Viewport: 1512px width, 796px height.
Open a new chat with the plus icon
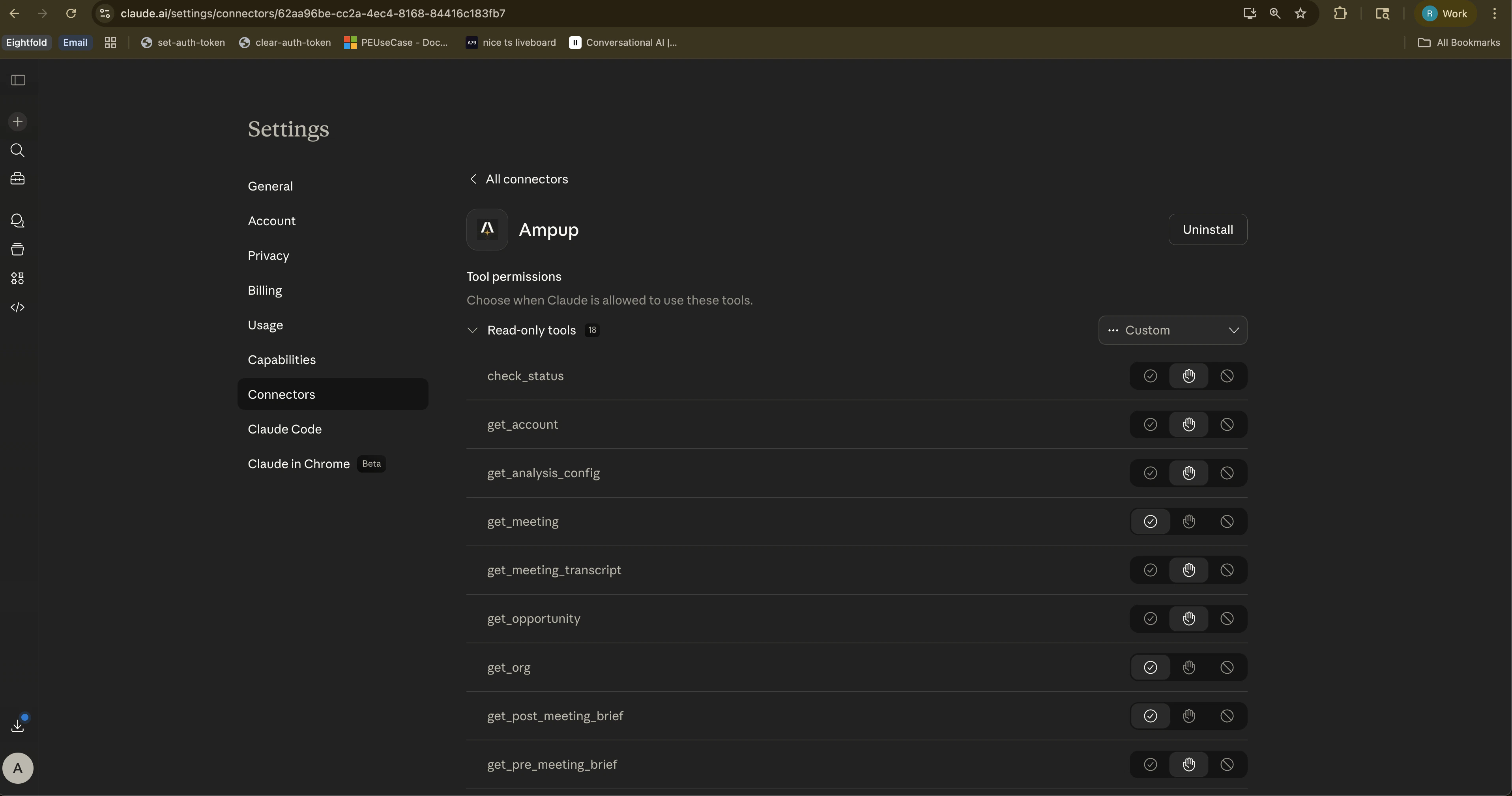[17, 121]
